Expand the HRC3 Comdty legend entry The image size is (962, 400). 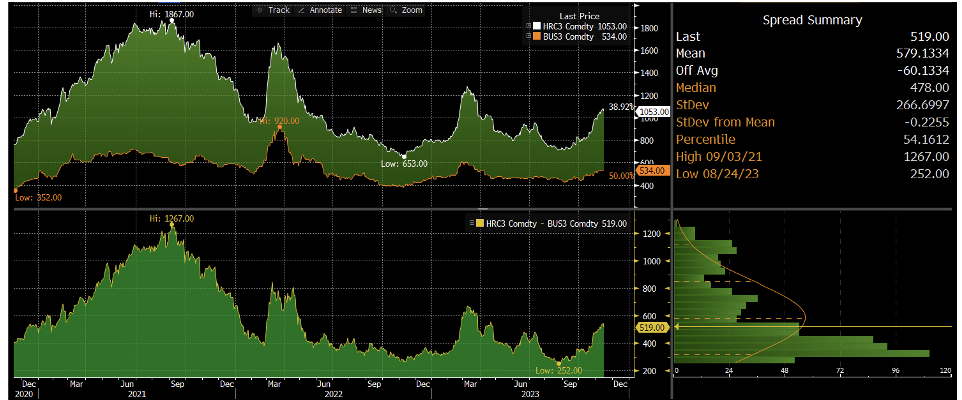[528, 26]
